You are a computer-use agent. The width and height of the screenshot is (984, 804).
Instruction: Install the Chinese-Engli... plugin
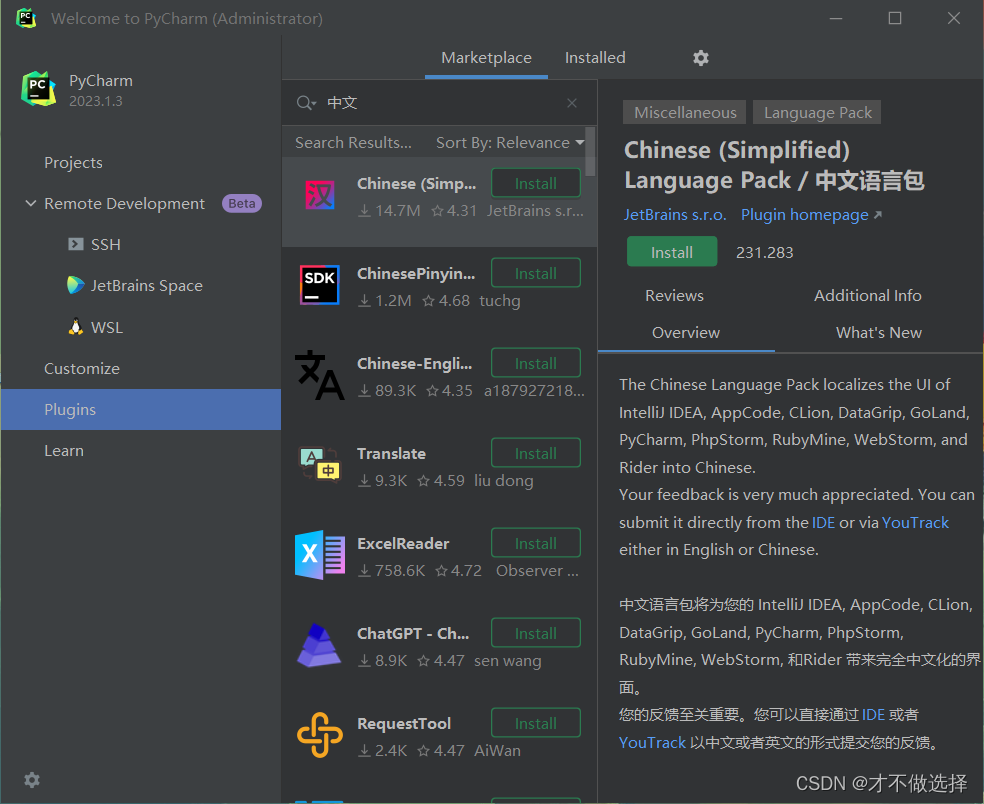tap(536, 363)
